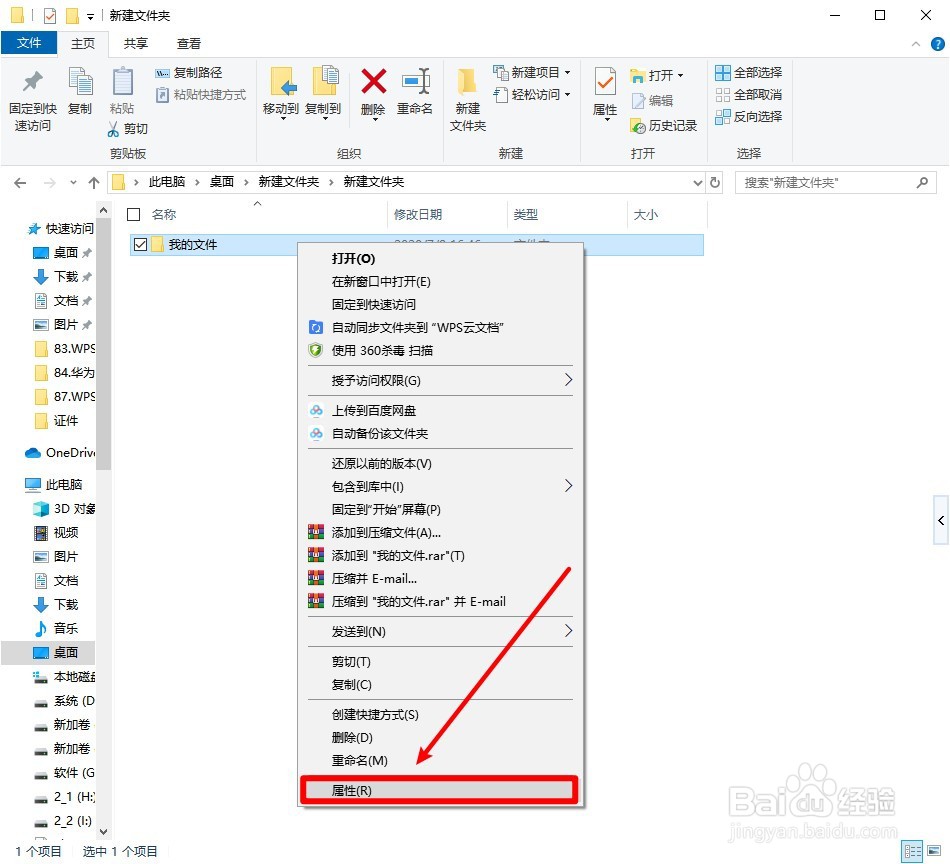Screen dimensions: 950x864
Task: Select 全部选择 (Select all) in ribbon
Action: click(746, 72)
